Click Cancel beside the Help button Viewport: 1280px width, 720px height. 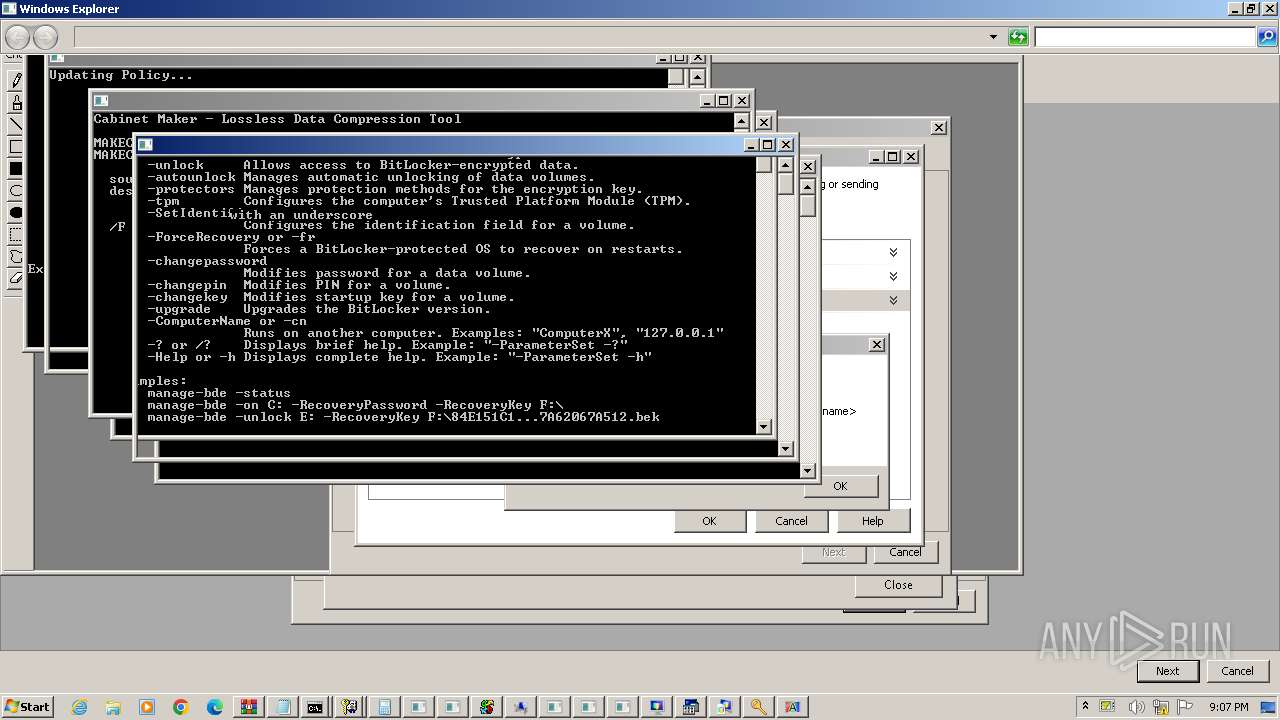click(791, 521)
